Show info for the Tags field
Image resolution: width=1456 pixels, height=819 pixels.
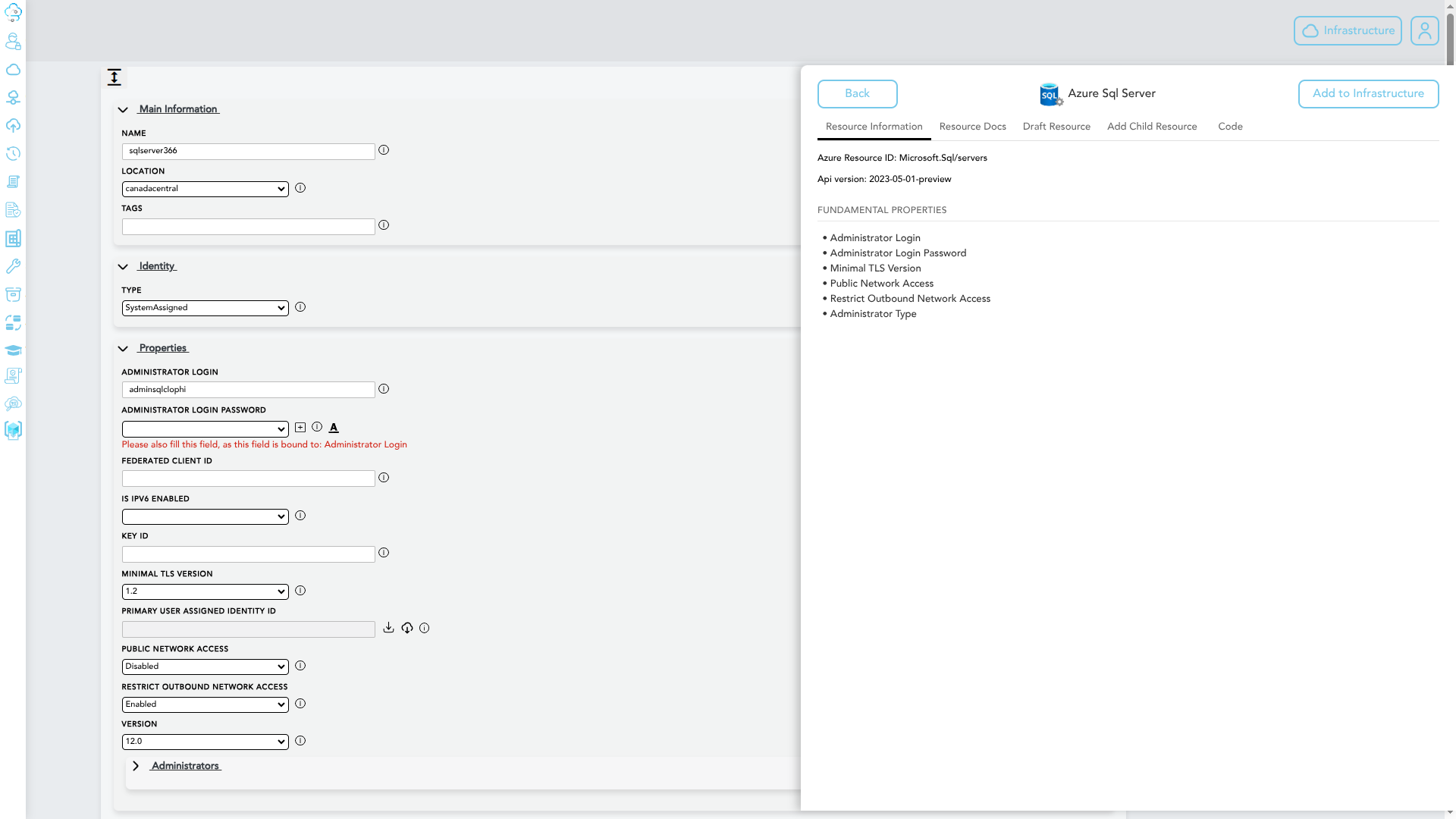pyautogui.click(x=384, y=225)
